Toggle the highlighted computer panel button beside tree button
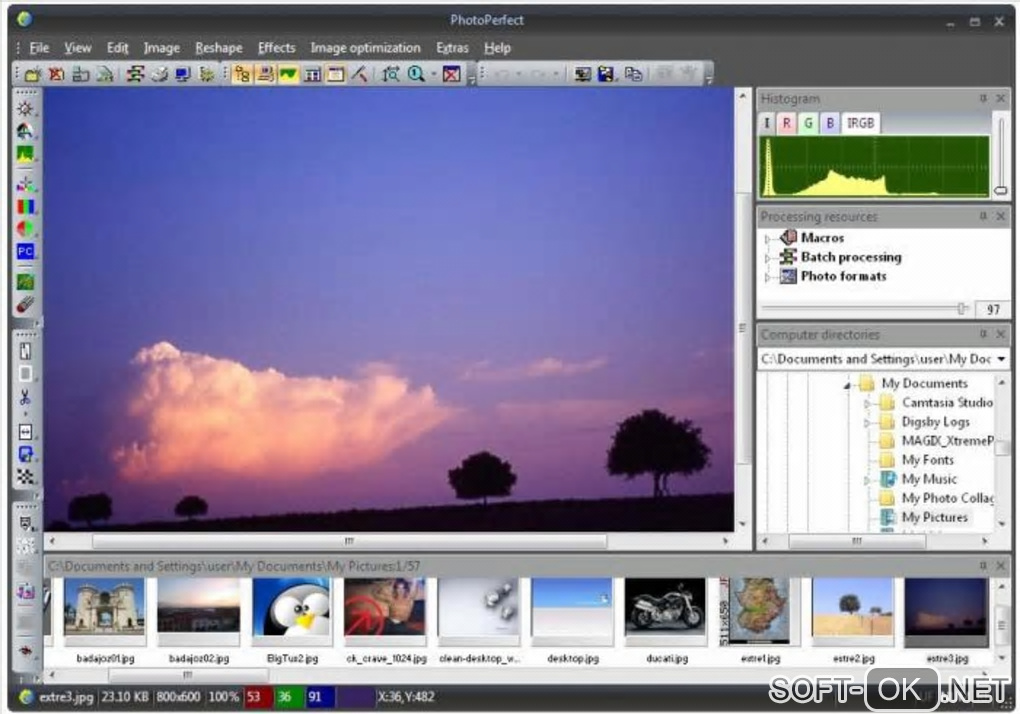1020x714 pixels. pos(265,74)
